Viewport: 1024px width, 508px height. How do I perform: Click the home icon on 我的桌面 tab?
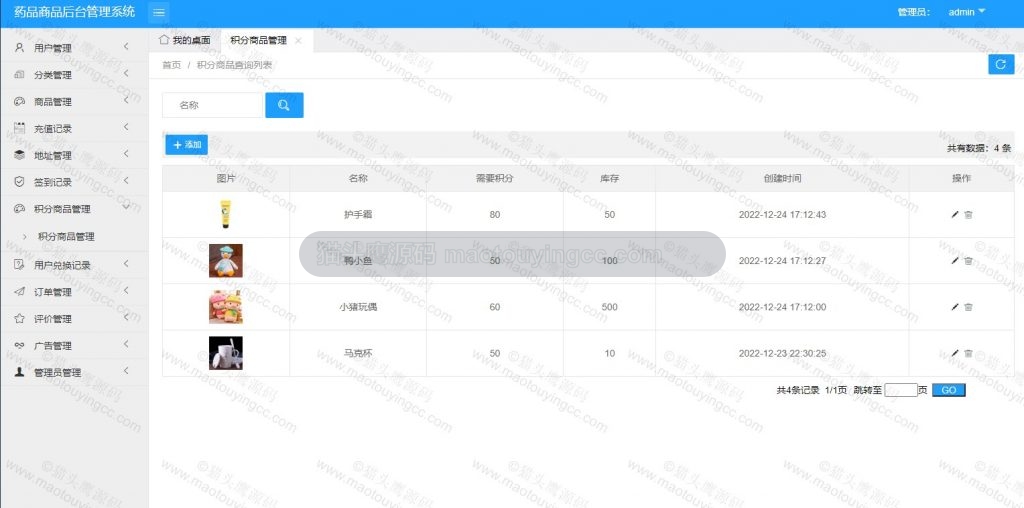pos(164,40)
